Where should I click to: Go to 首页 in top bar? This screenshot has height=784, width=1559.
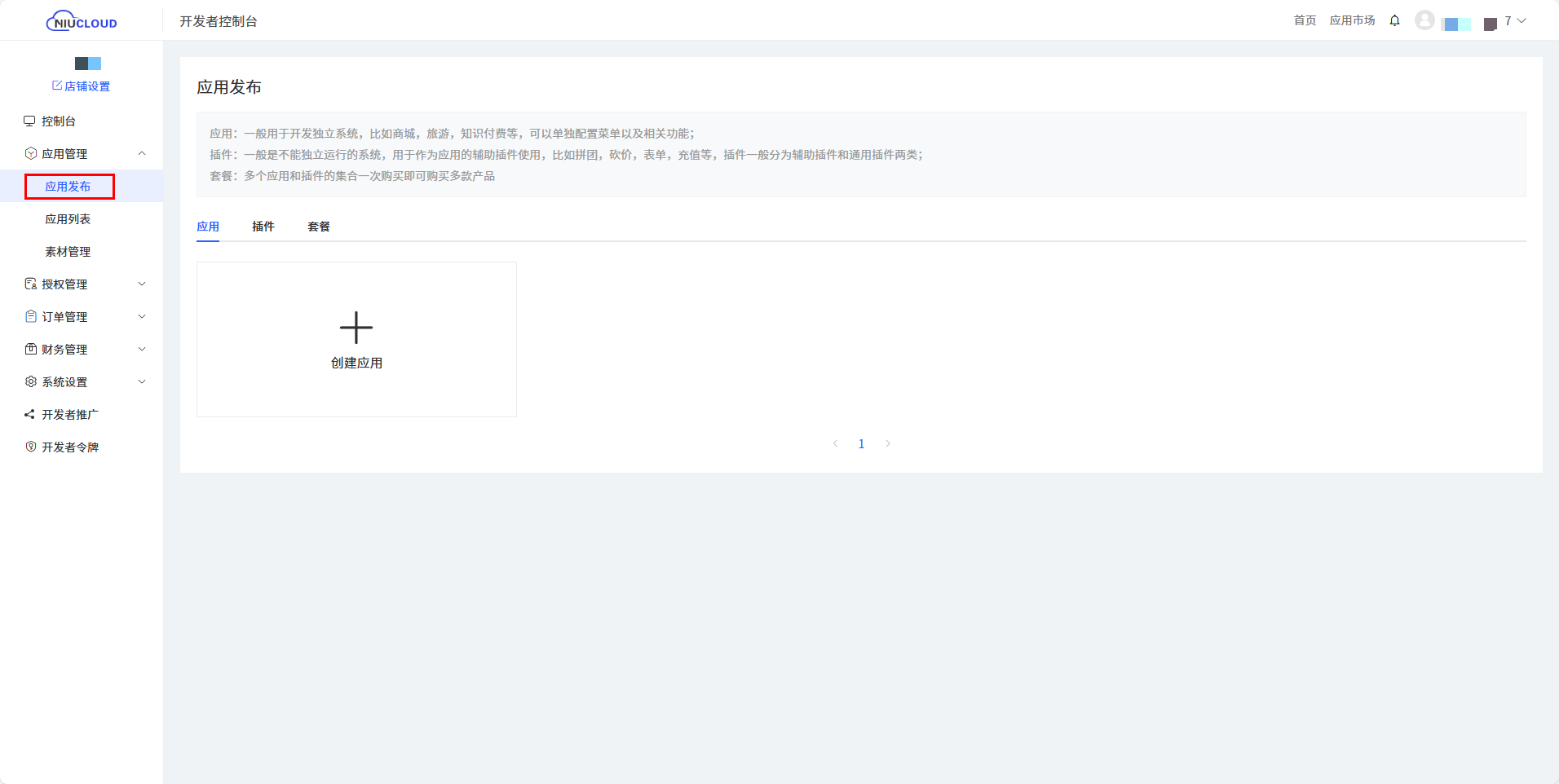tap(1305, 20)
